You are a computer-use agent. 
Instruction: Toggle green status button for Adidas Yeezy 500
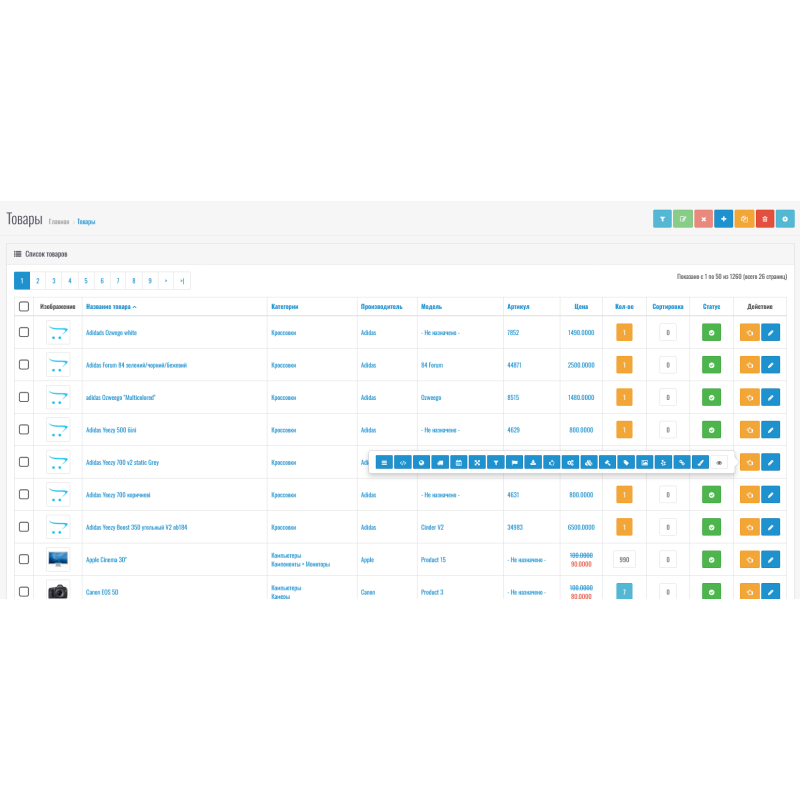click(x=711, y=430)
